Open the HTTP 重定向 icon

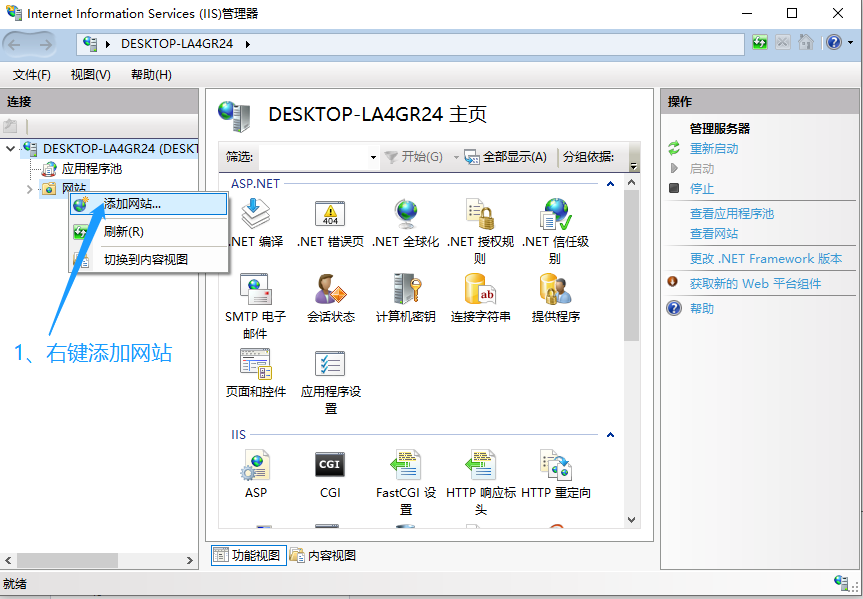(555, 466)
